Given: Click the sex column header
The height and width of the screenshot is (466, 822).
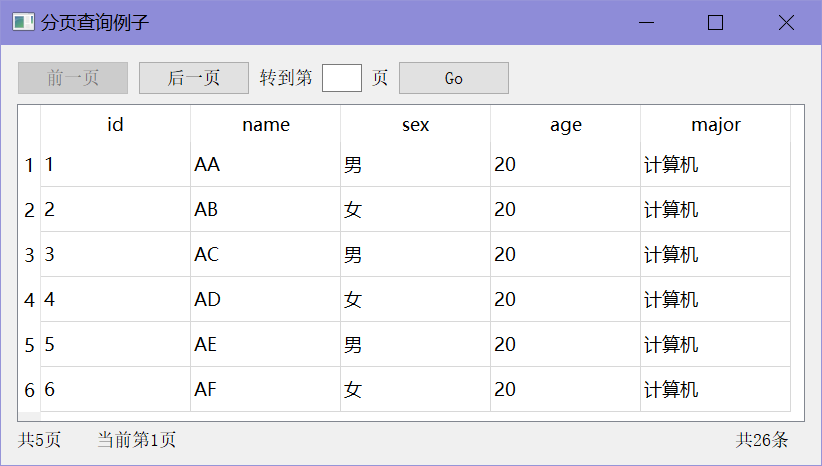Looking at the screenshot, I should pos(416,124).
